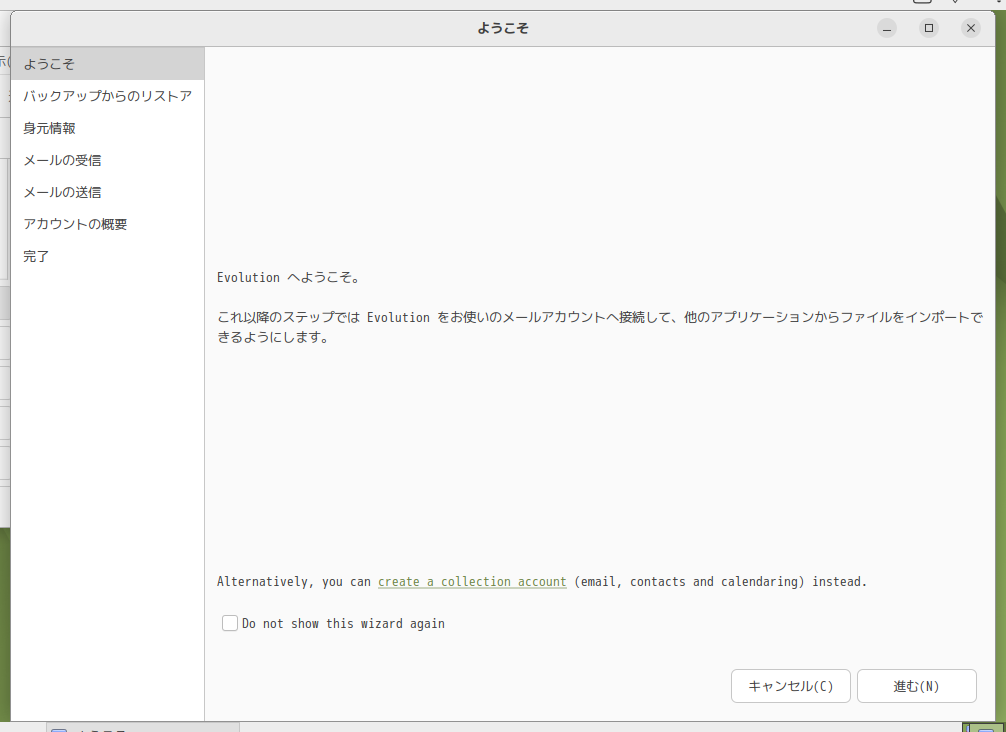Enable "Do not show this wizard again" checkbox

[230, 623]
